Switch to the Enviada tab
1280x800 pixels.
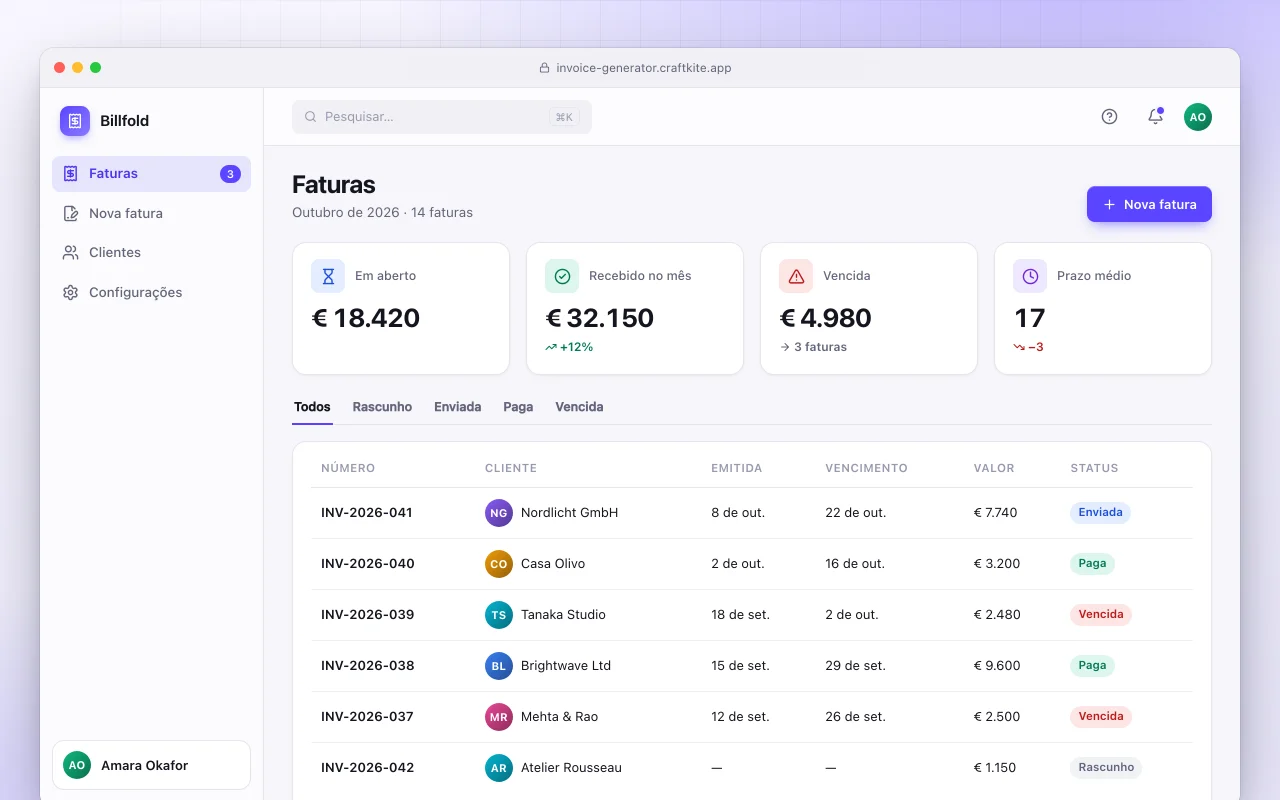click(x=458, y=407)
